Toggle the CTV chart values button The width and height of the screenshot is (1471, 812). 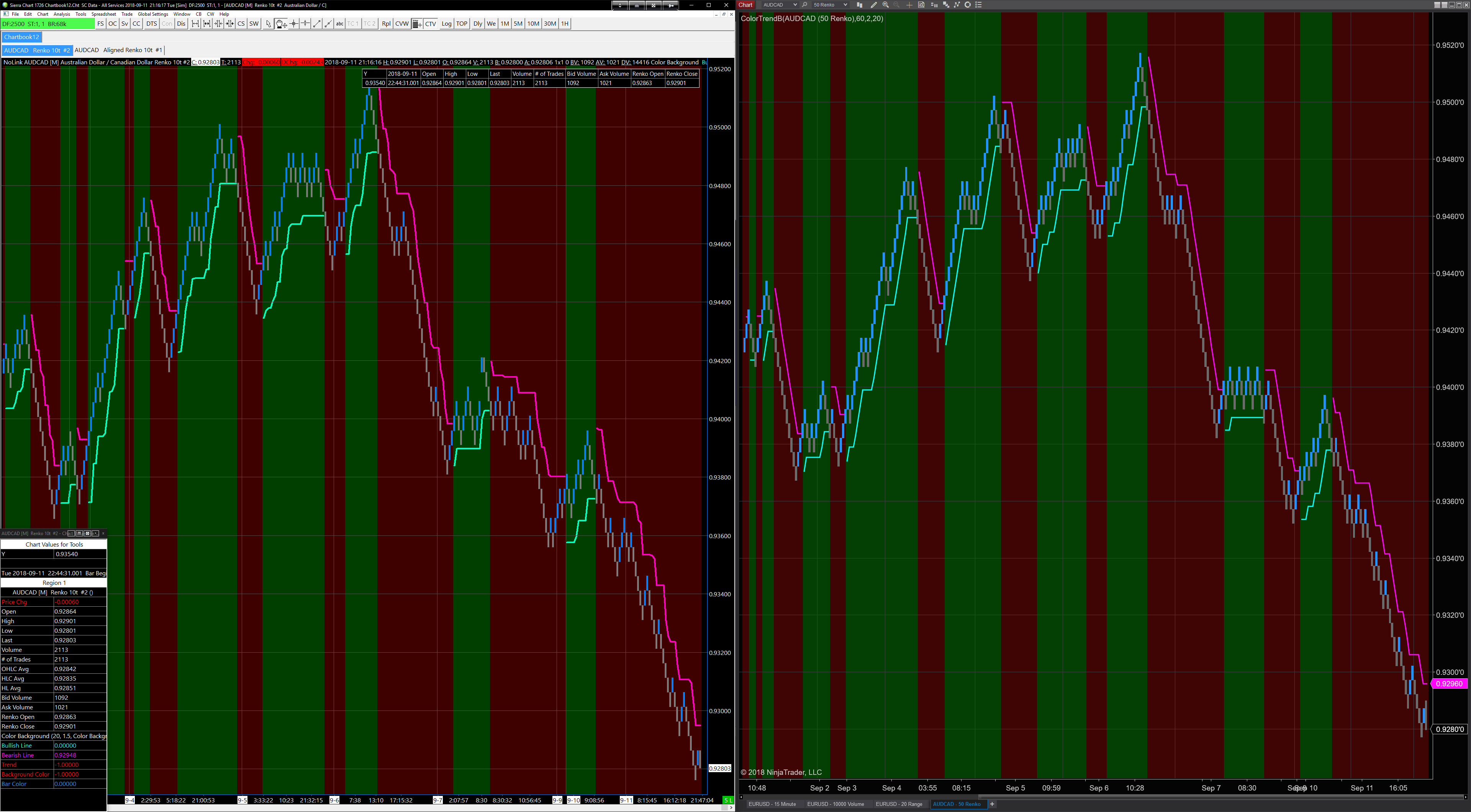(x=431, y=23)
